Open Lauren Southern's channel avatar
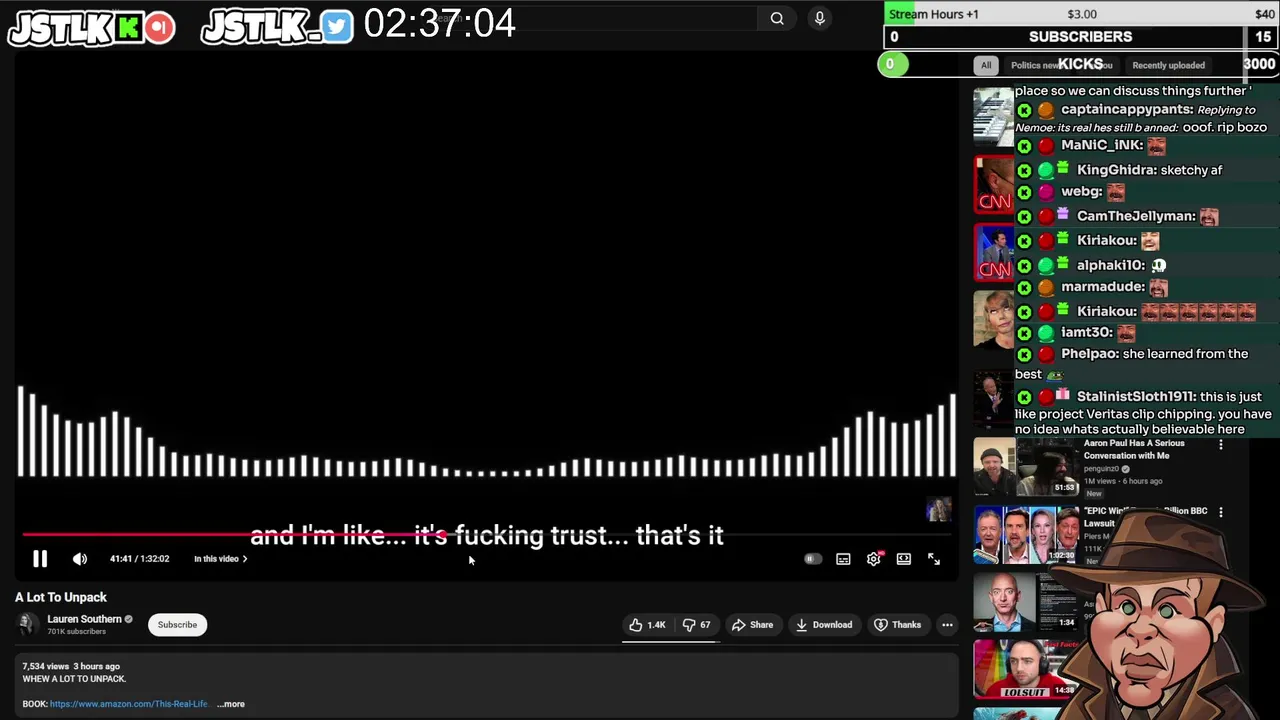The height and width of the screenshot is (720, 1280). pos(27,624)
